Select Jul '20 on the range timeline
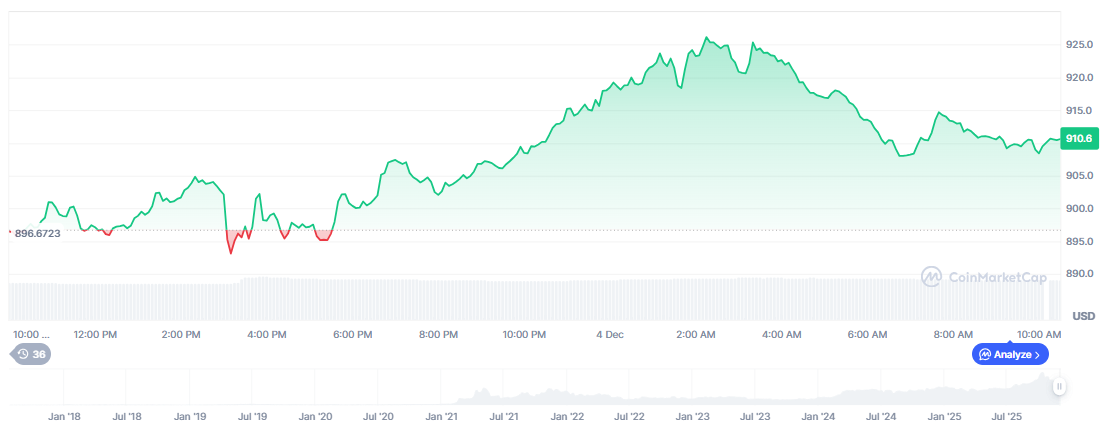This screenshot has height=434, width=1112. click(379, 417)
